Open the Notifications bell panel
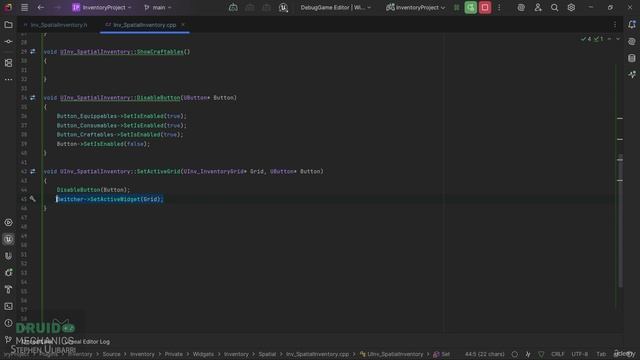Image resolution: width=640 pixels, height=360 pixels. click(x=632, y=25)
